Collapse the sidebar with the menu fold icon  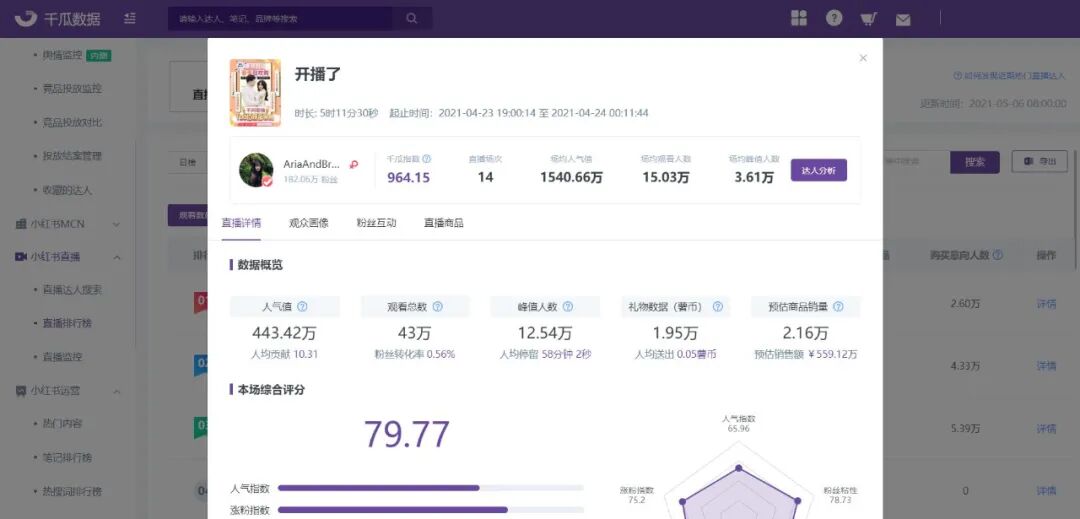(x=130, y=19)
